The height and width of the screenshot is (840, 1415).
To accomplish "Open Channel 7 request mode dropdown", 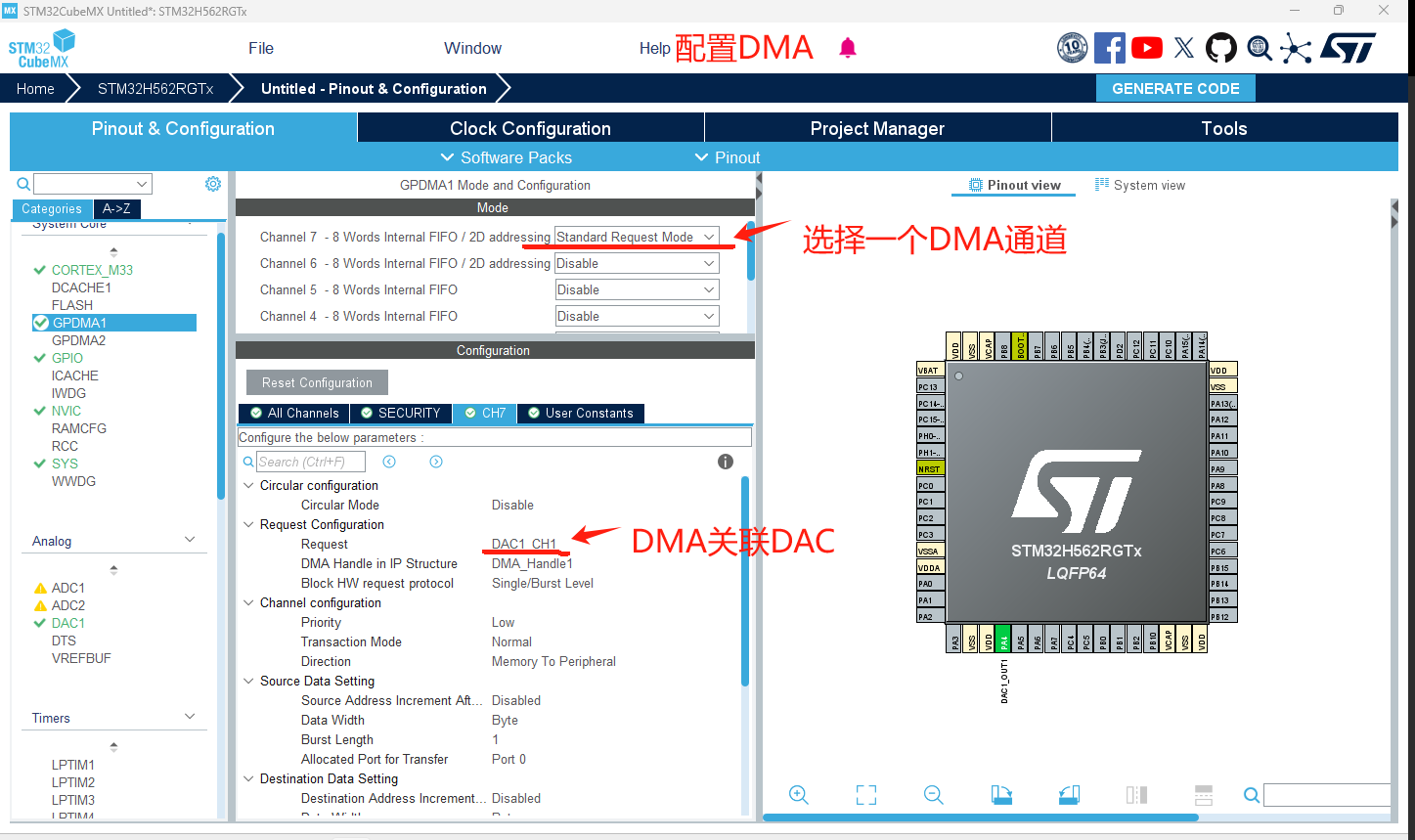I will click(x=637, y=237).
